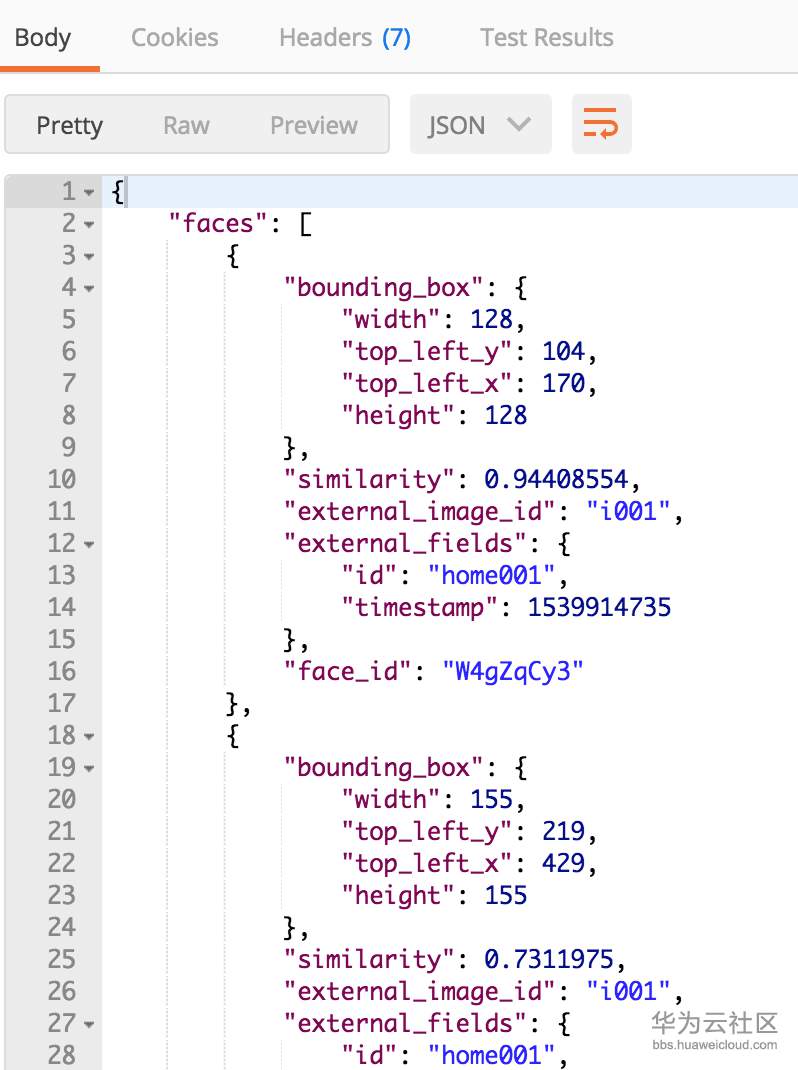The width and height of the screenshot is (798, 1070).
Task: Click the timestamp value 1539914735
Action: (x=599, y=607)
